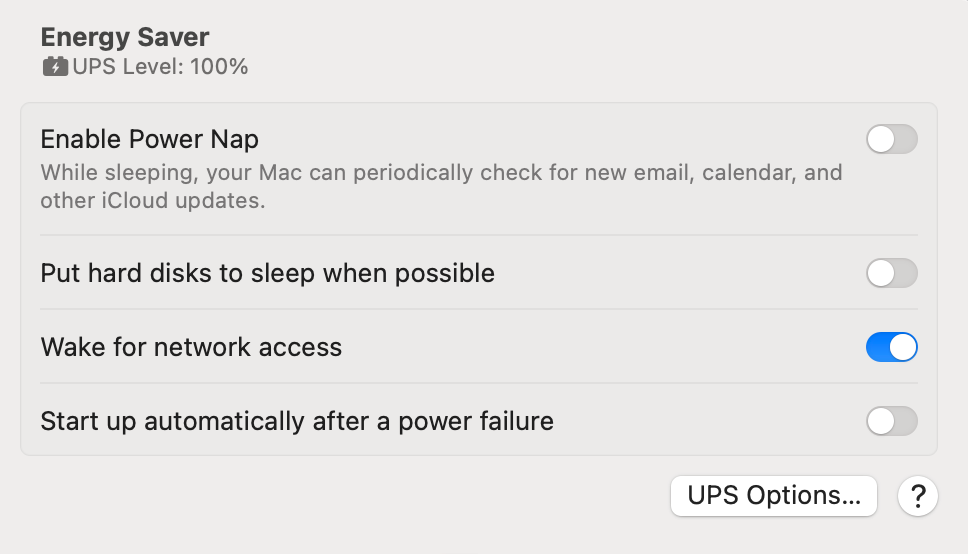Select the 100% UPS level value
This screenshot has width=968, height=554.
tap(219, 66)
